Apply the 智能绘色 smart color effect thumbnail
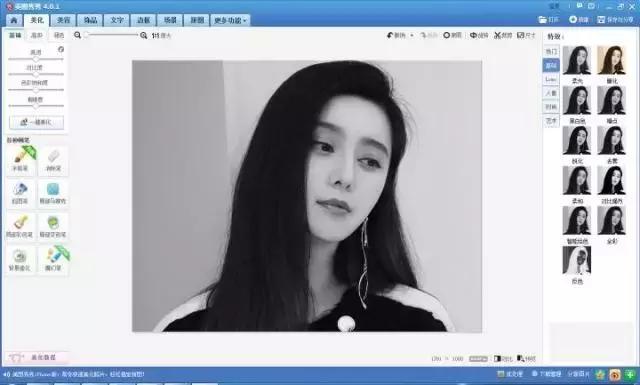Screen dimensions: 640x385 point(577,220)
